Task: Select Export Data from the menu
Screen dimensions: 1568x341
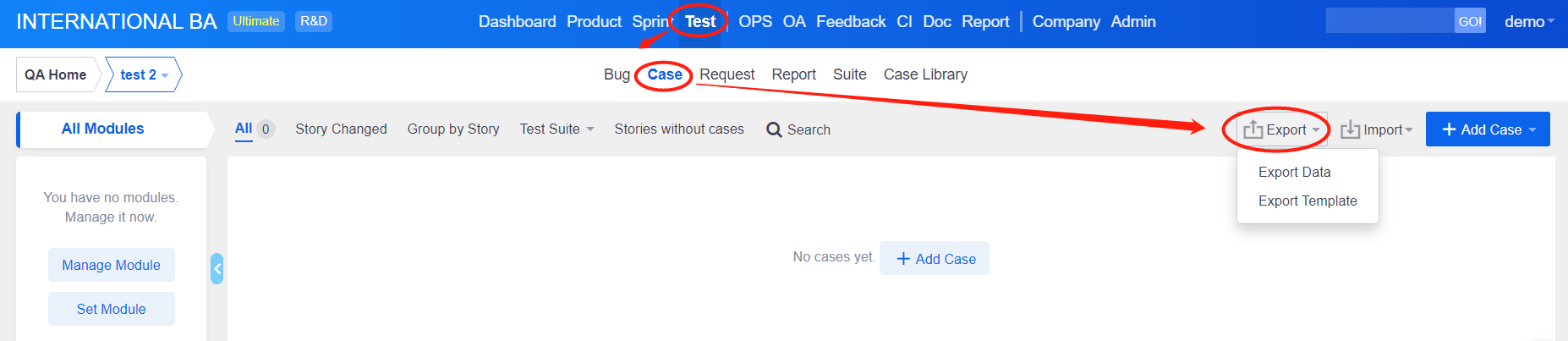Action: pyautogui.click(x=1294, y=173)
